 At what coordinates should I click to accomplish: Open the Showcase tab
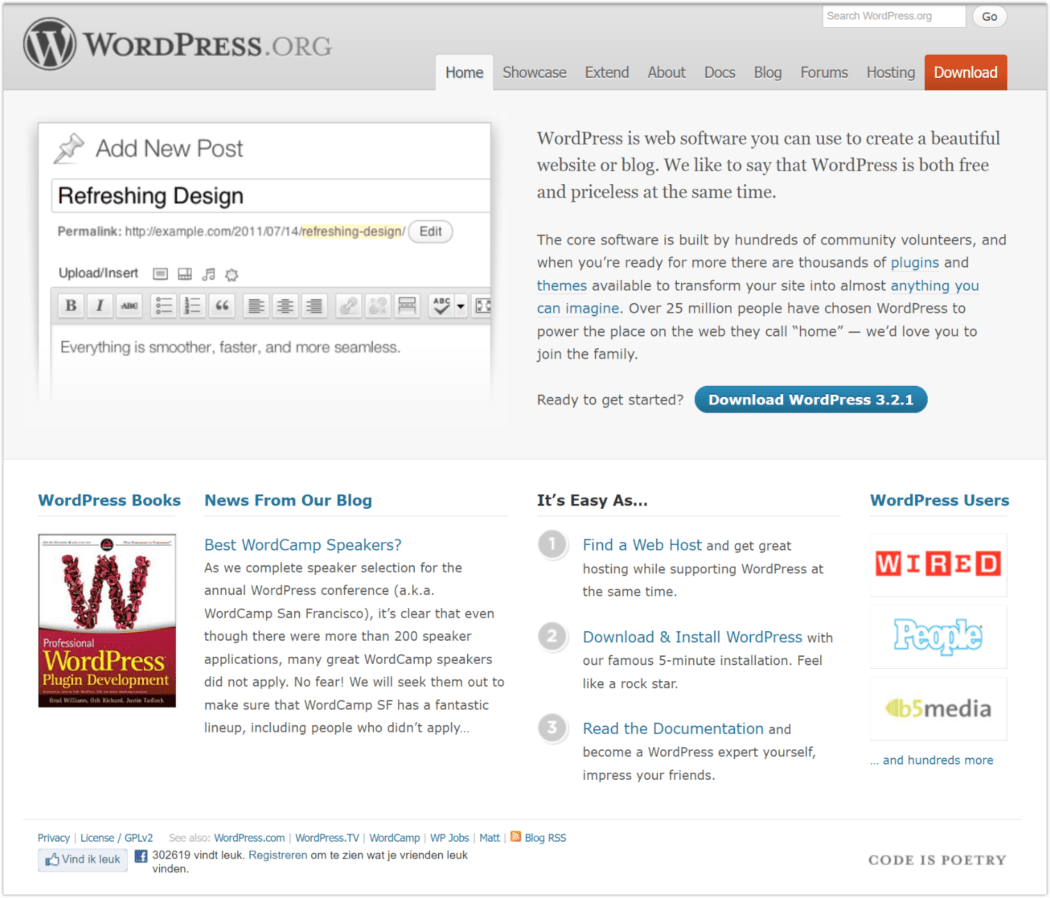(x=534, y=72)
